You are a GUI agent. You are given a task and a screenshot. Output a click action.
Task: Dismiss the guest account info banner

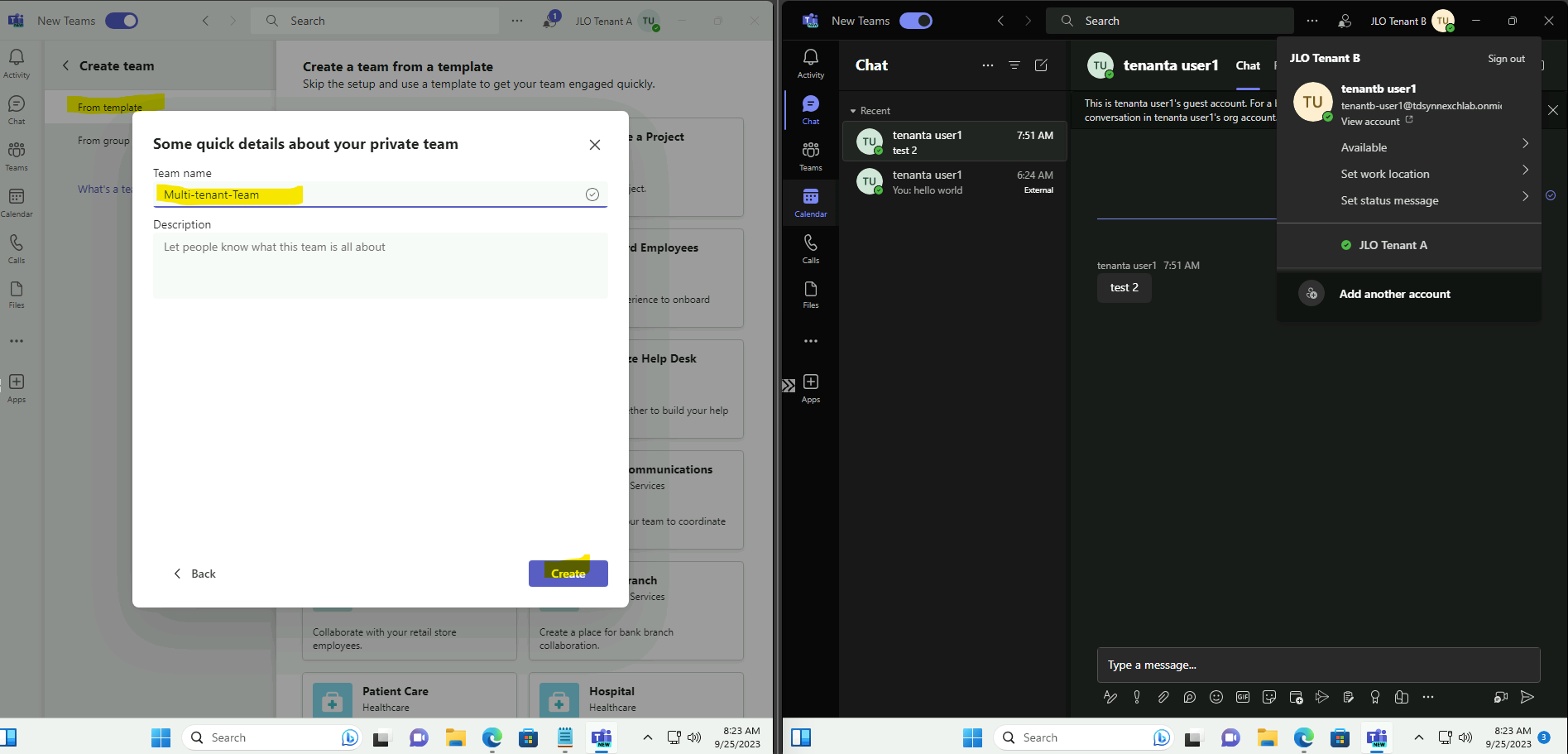click(x=1553, y=110)
